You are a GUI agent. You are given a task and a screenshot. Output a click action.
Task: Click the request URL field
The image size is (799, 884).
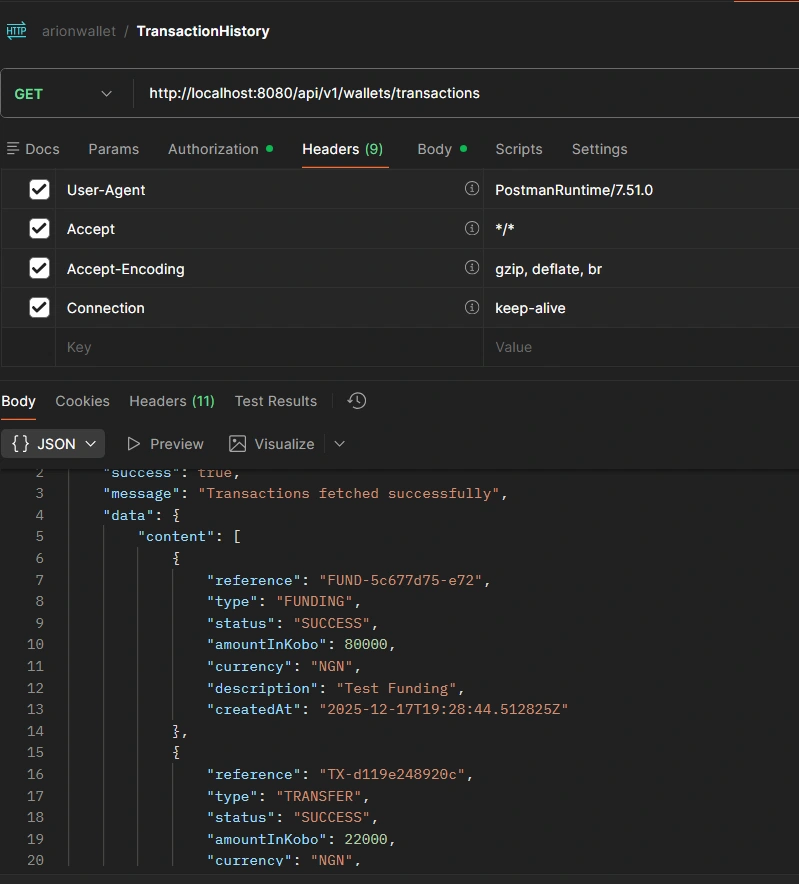(460, 93)
